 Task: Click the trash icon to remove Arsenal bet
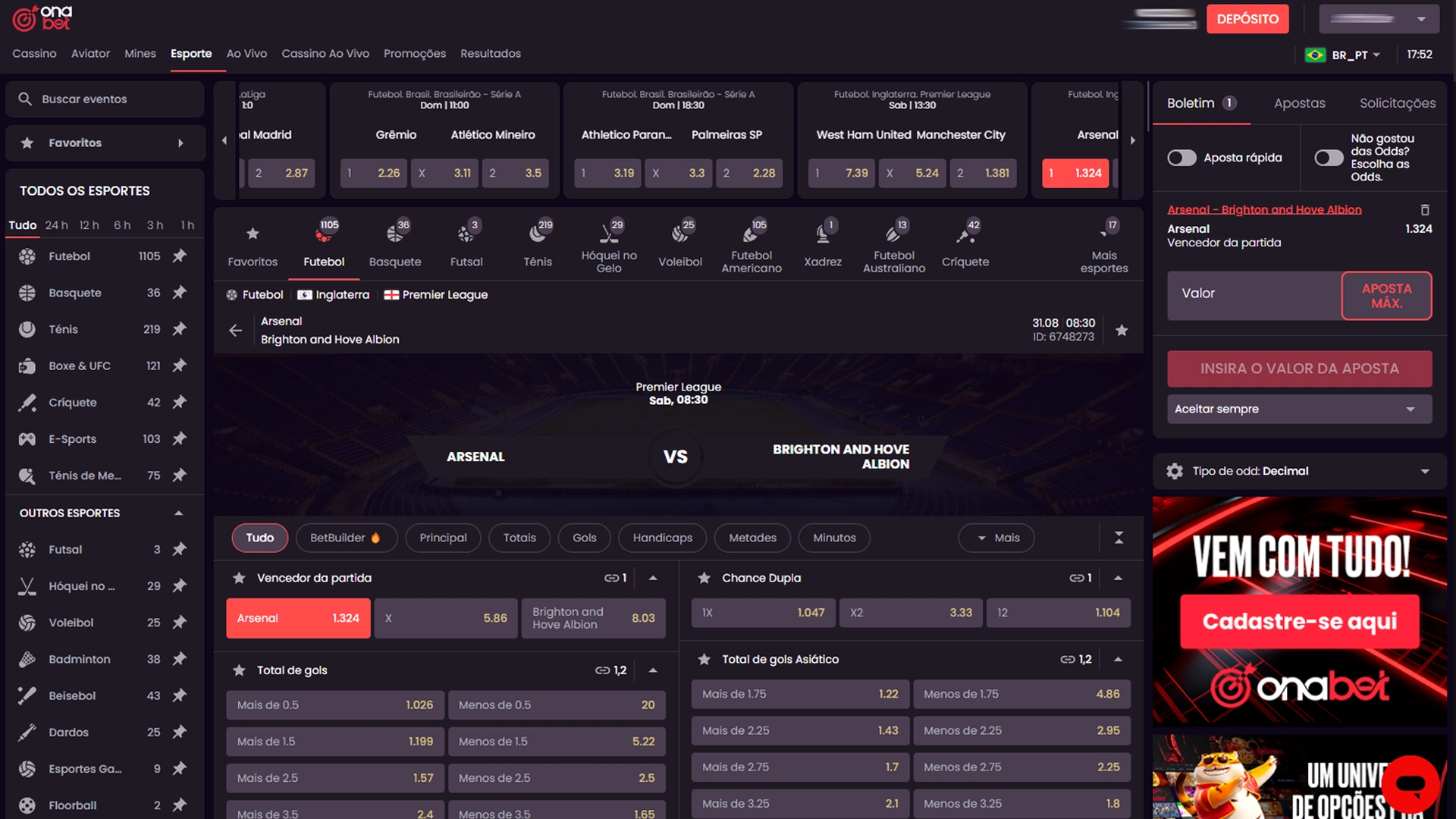(x=1424, y=209)
